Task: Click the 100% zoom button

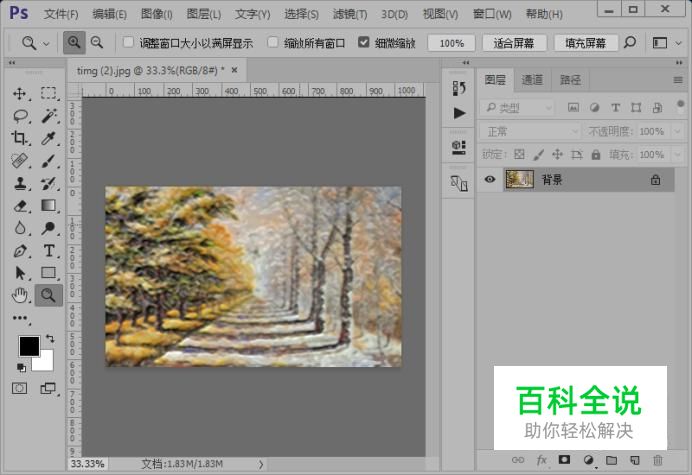Action: 451,43
